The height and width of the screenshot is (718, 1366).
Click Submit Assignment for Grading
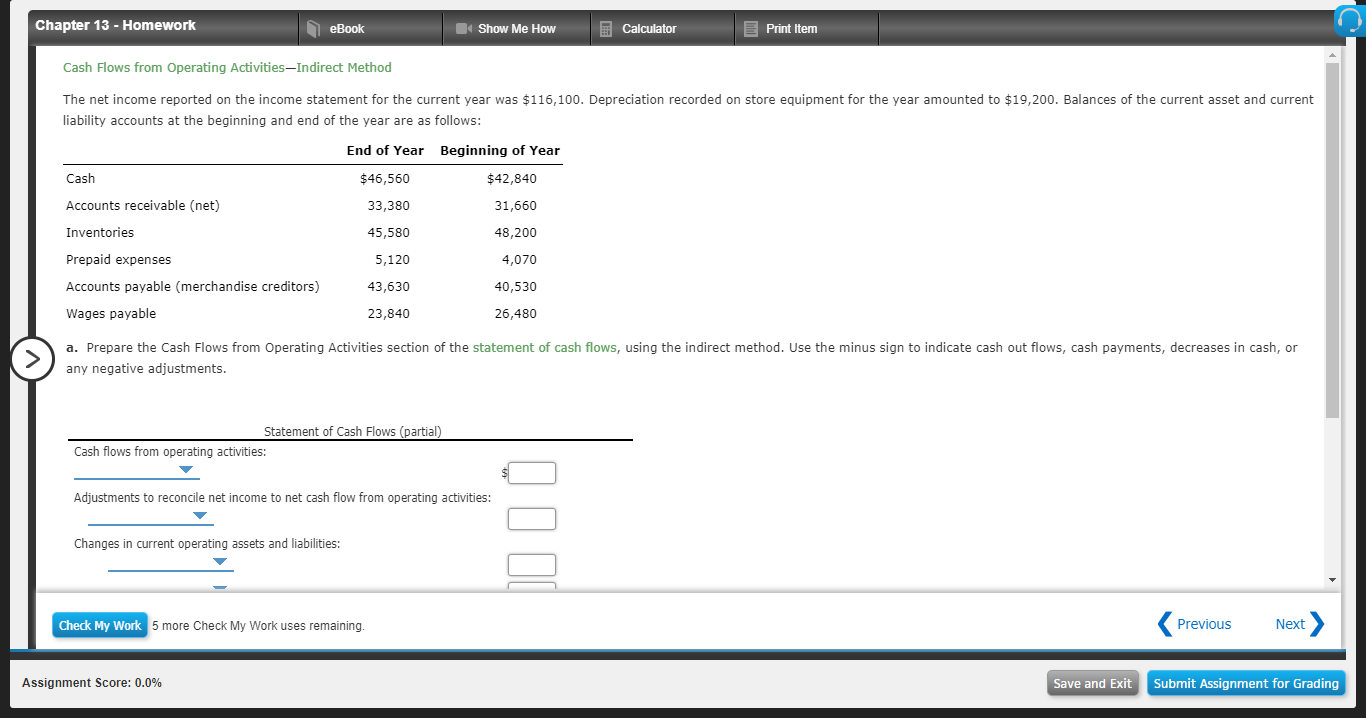point(1246,683)
